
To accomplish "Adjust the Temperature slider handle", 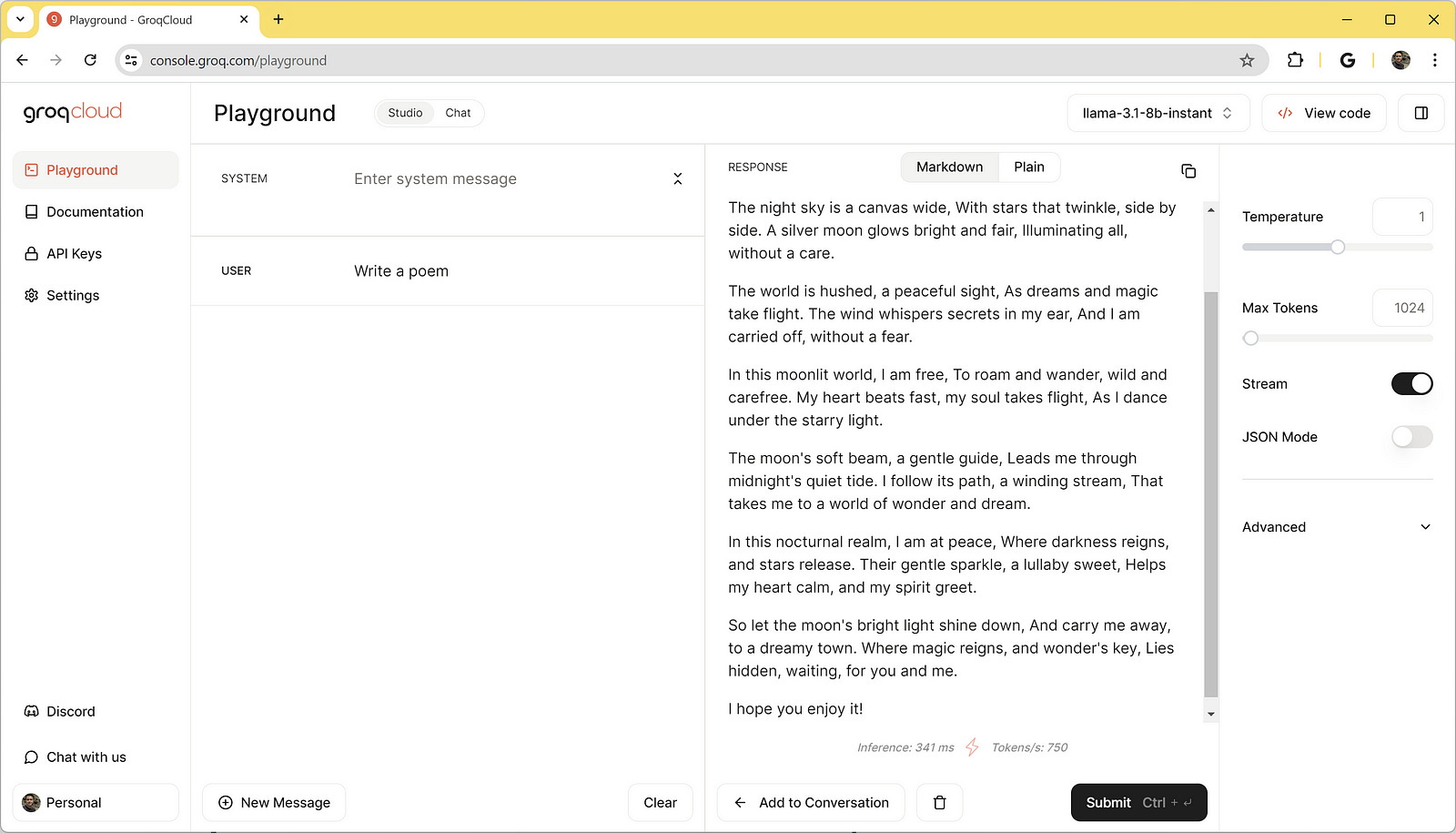I will [1338, 247].
